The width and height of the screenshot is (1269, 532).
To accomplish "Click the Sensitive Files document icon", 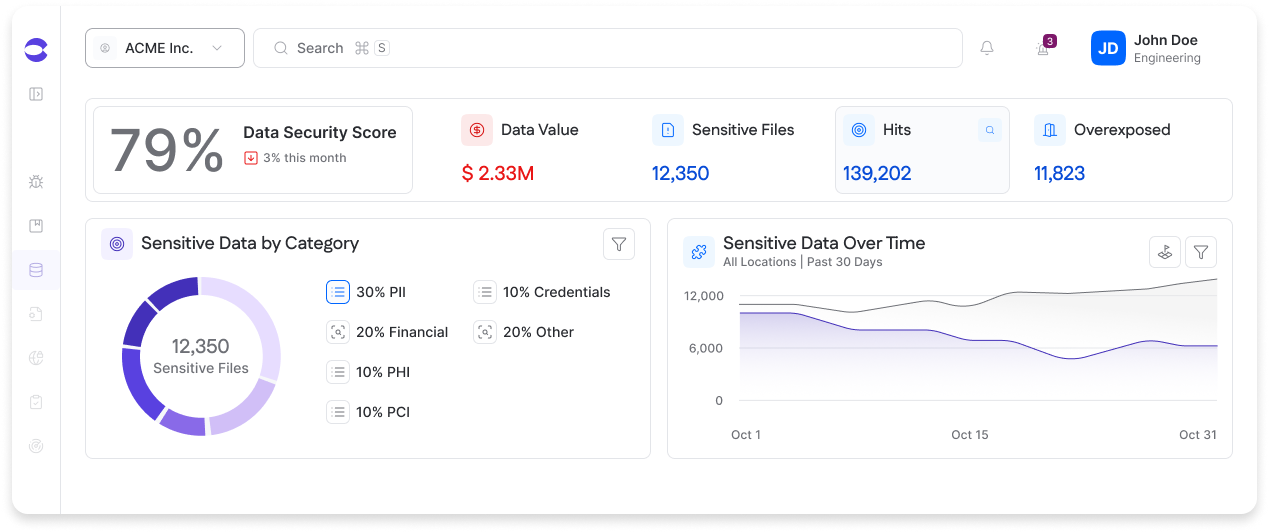I will [668, 130].
